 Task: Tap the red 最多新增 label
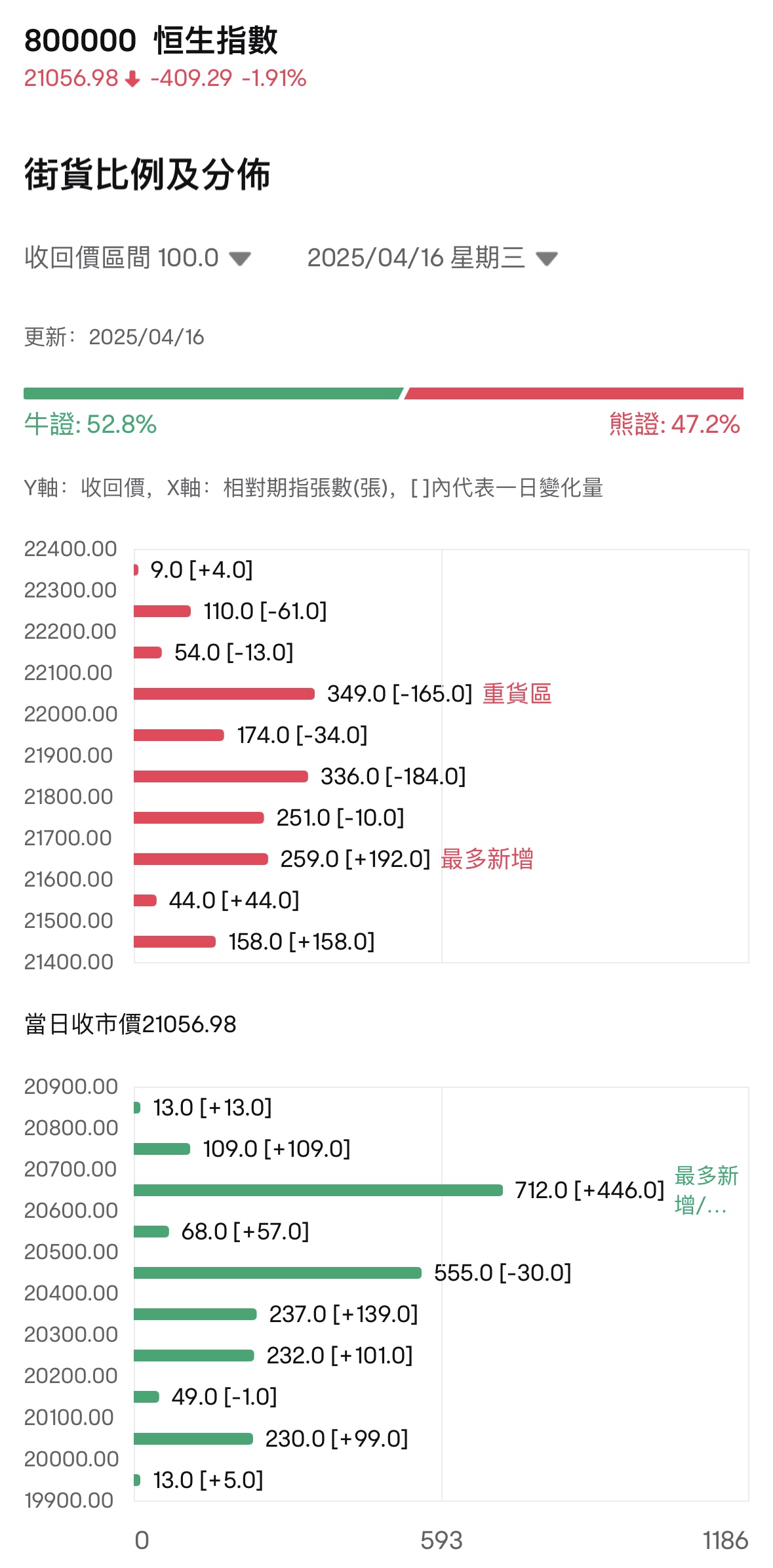click(x=486, y=859)
